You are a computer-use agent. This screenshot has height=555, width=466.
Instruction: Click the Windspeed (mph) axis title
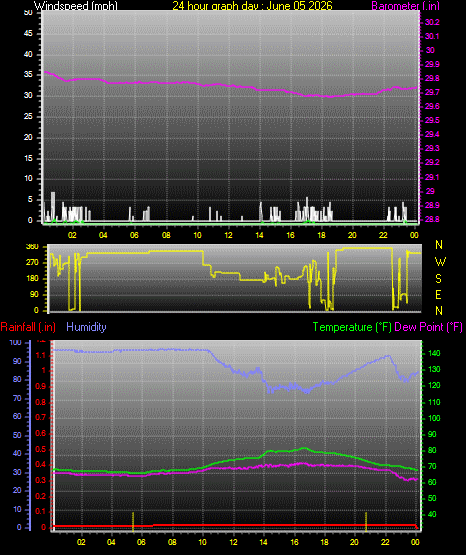tap(76, 6)
